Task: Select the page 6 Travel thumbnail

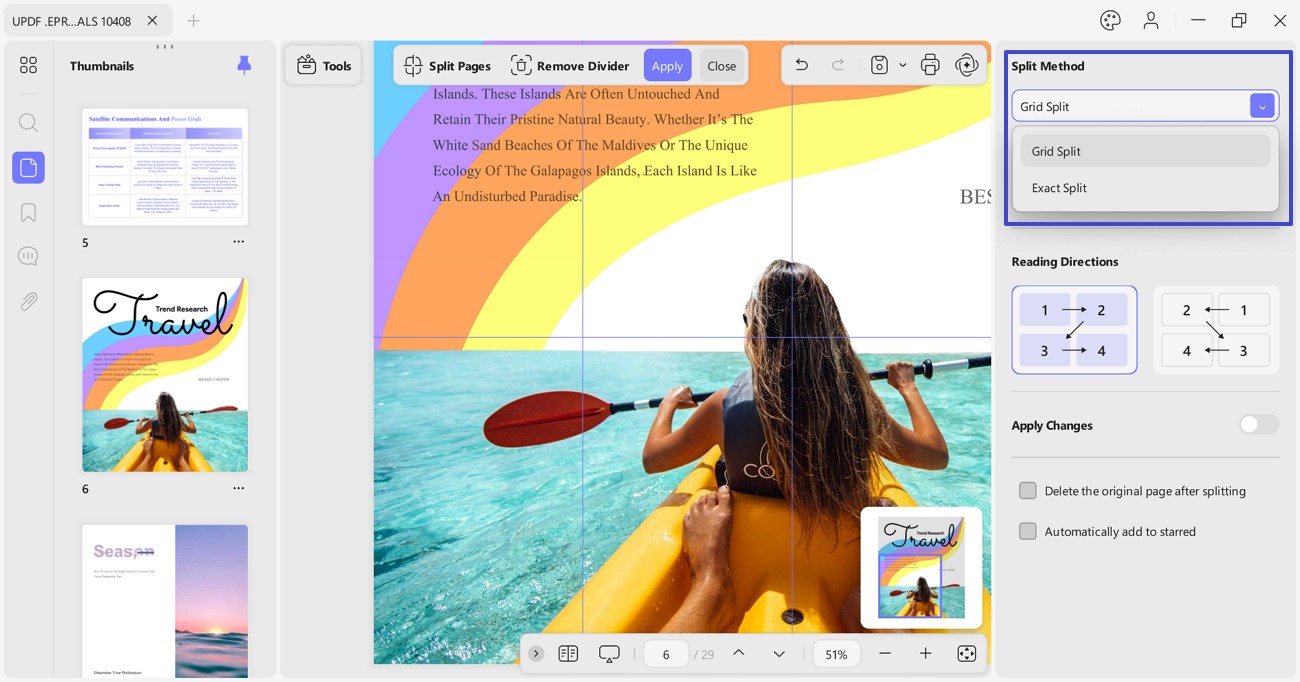Action: [x=165, y=375]
